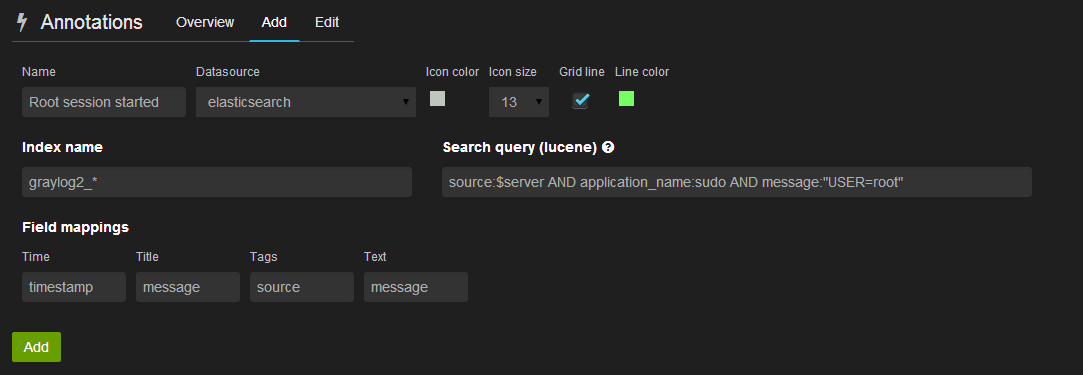Click the 'Annotations' heading text
The image size is (1083, 375).
click(92, 22)
